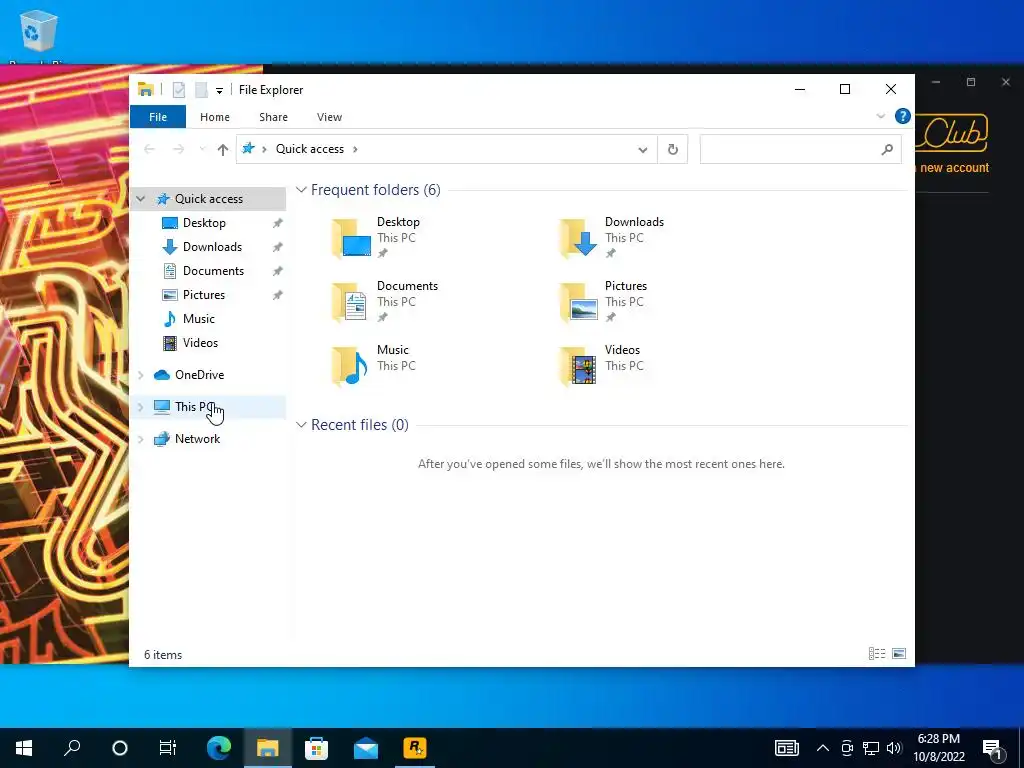Open Mail app from taskbar
This screenshot has width=1024, height=768.
tap(366, 748)
